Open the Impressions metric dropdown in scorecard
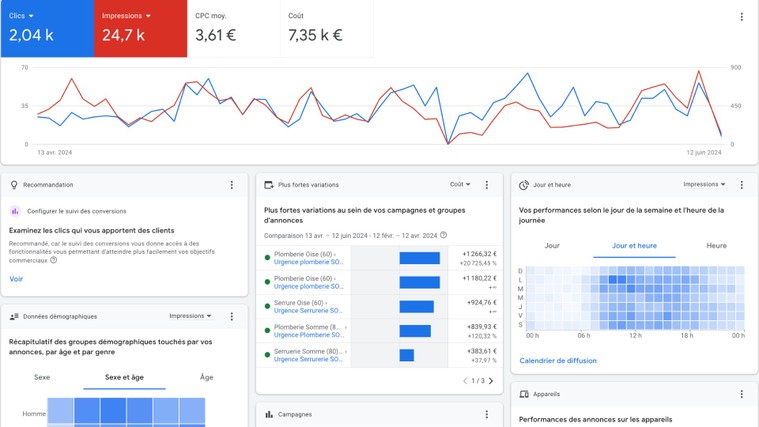 click(126, 16)
